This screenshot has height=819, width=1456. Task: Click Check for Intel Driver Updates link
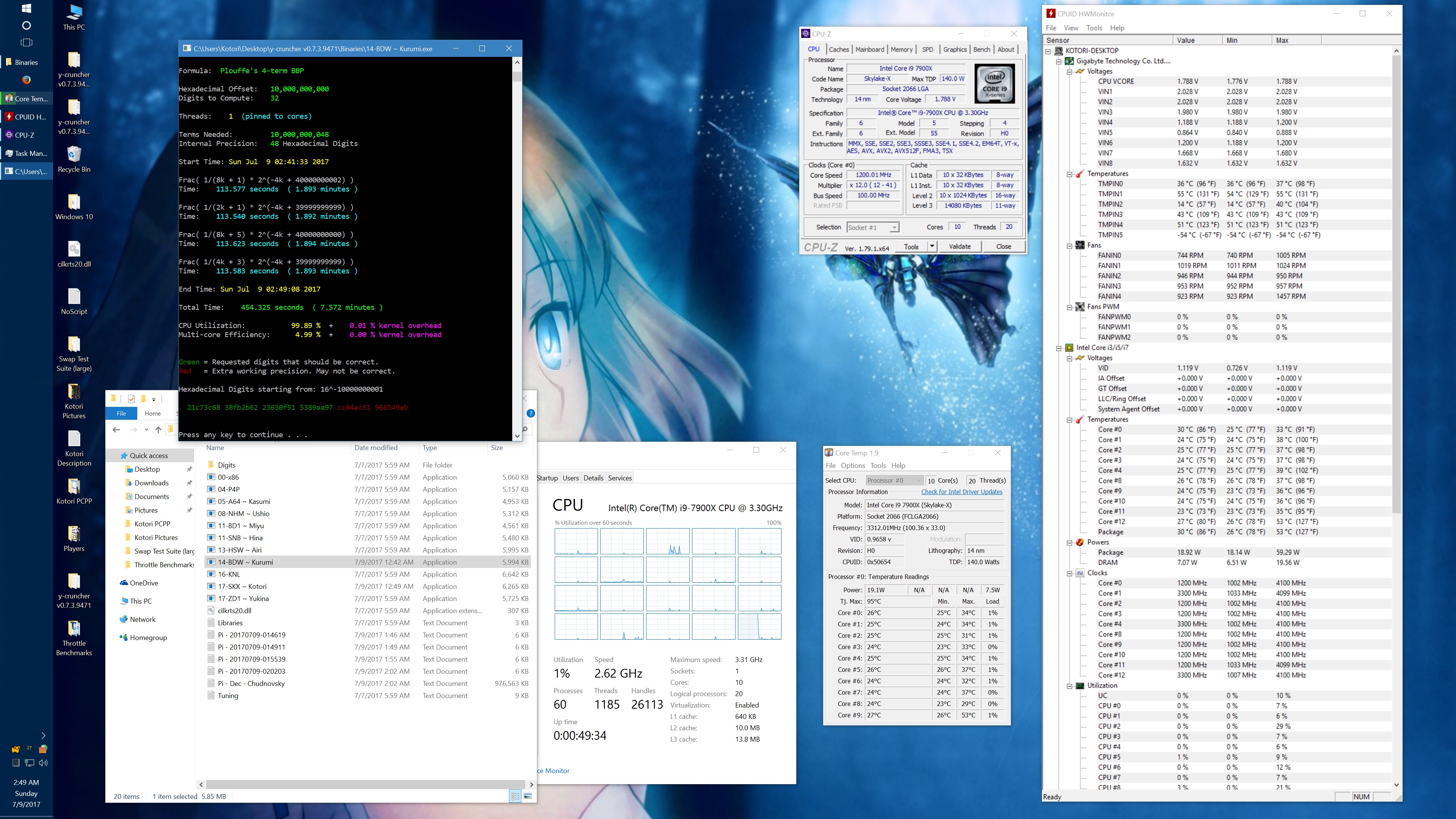(962, 492)
